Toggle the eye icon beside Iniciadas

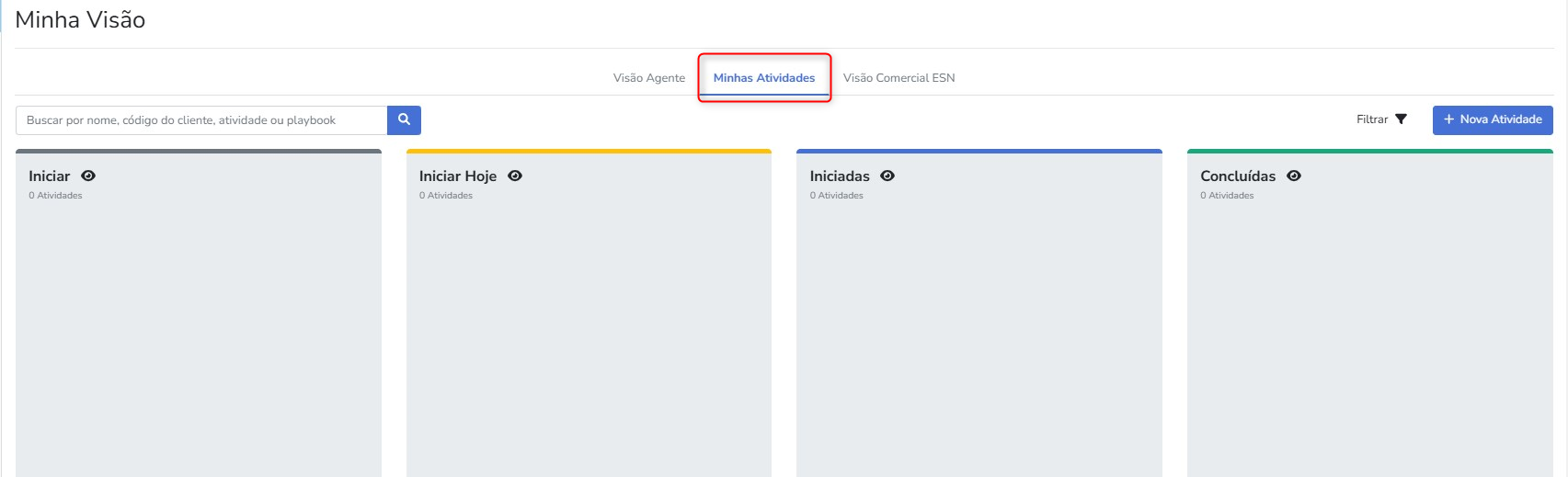point(887,176)
